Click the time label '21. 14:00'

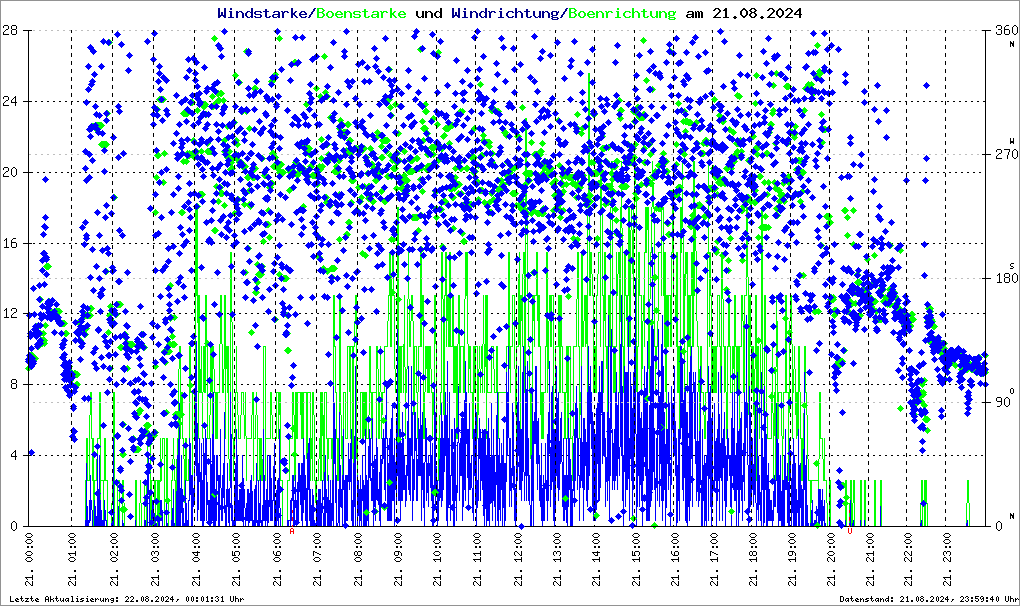pyautogui.click(x=596, y=559)
